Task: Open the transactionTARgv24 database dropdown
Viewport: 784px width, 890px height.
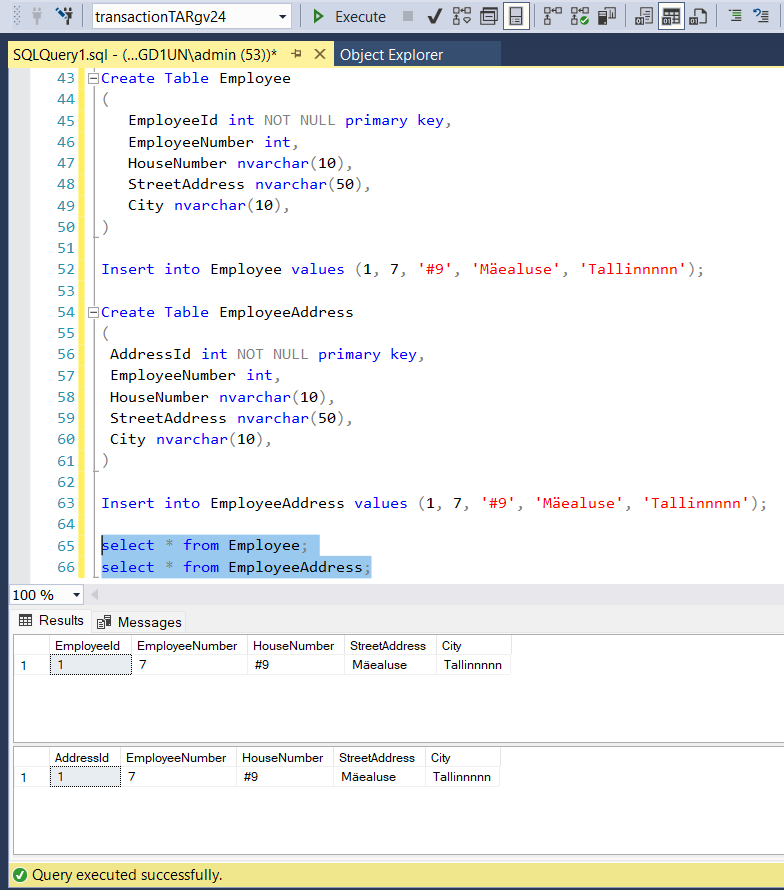Action: (282, 17)
